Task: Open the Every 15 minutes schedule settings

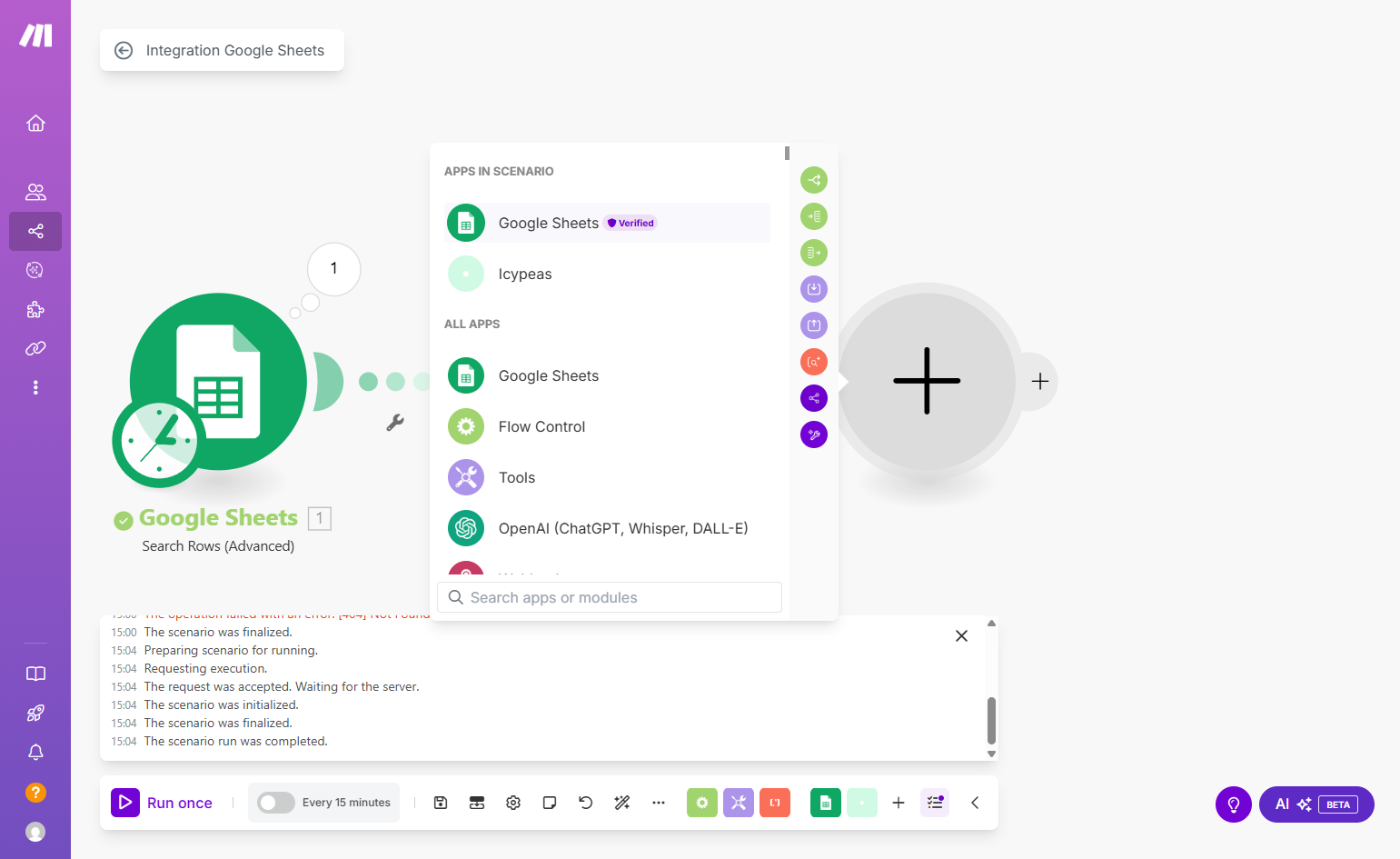Action: 346,803
